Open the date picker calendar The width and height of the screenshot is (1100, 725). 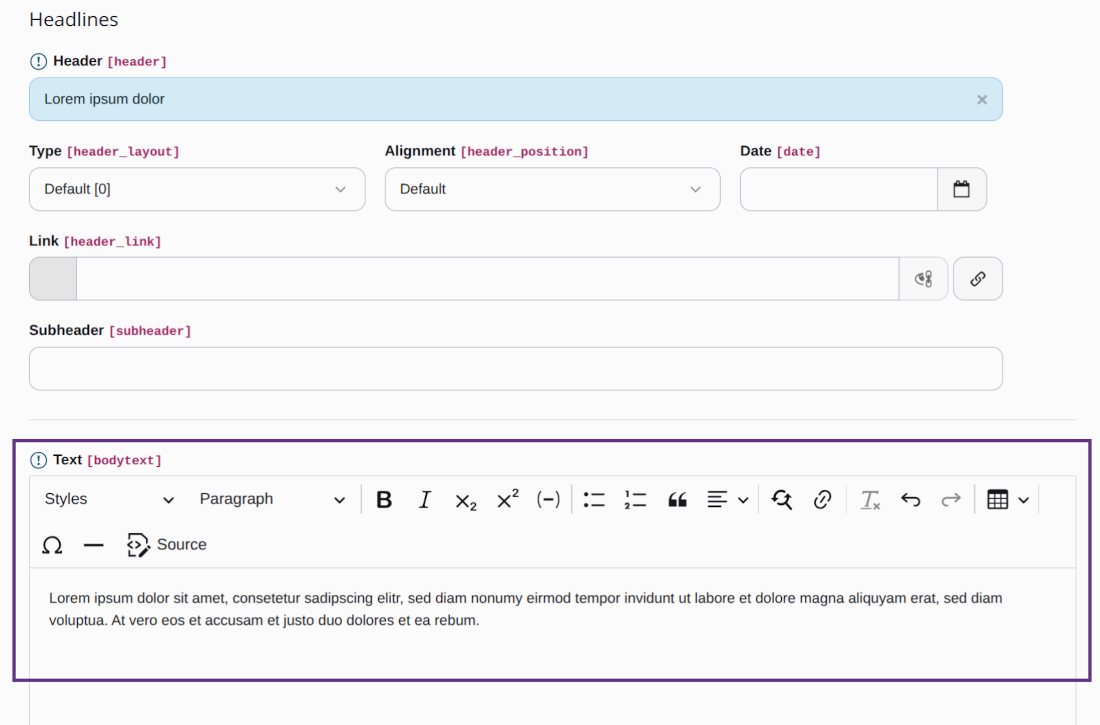(x=962, y=189)
